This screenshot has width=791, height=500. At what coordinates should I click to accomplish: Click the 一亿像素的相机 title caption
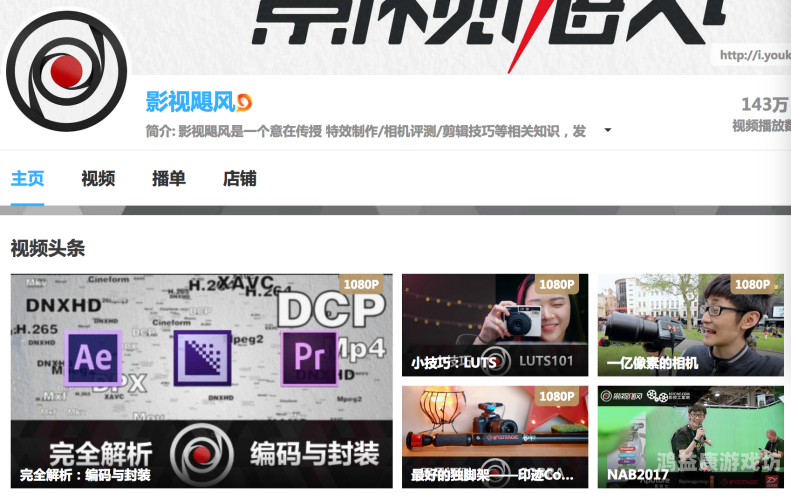pyautogui.click(x=652, y=363)
